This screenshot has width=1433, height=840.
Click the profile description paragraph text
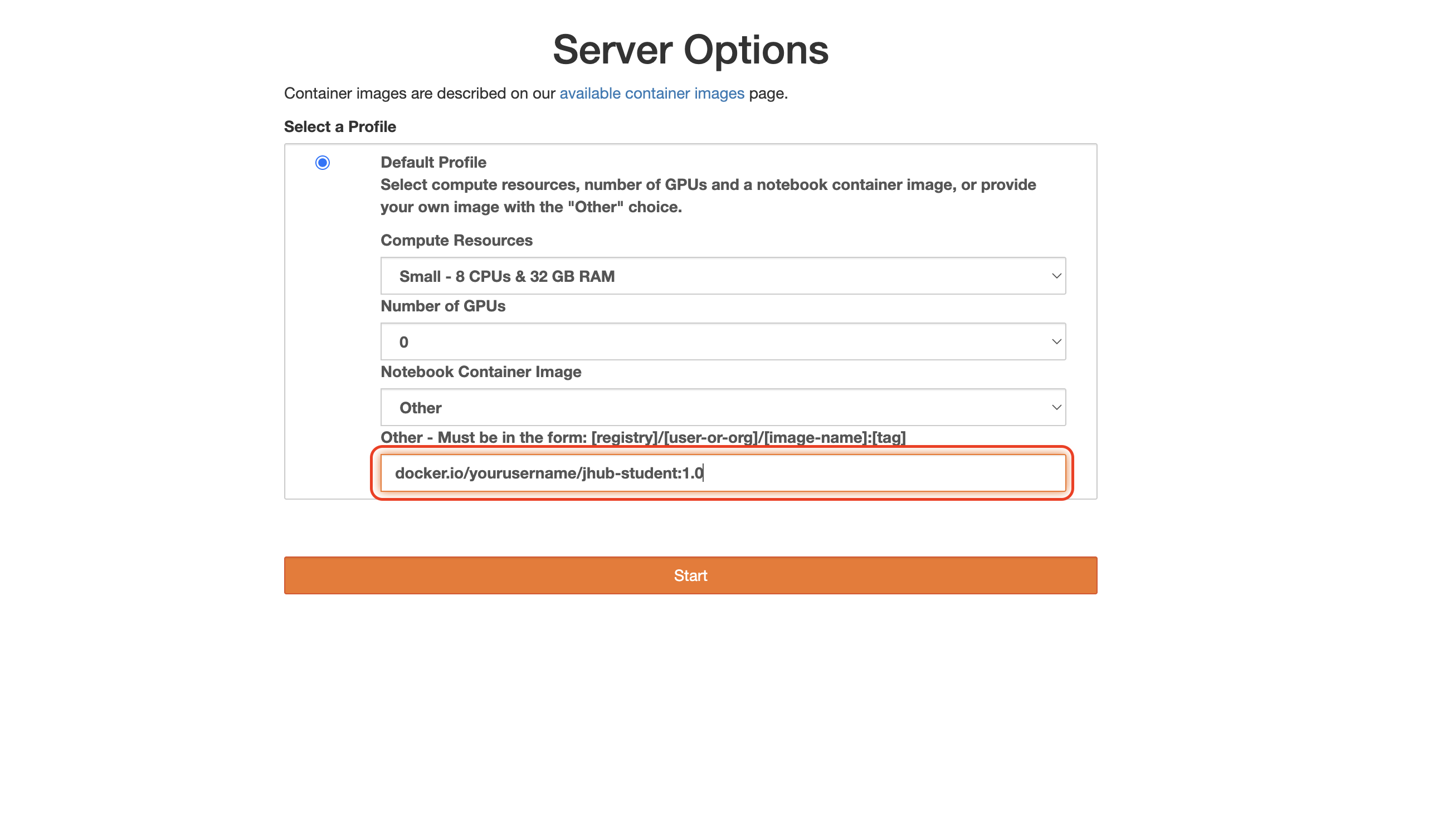[708, 196]
